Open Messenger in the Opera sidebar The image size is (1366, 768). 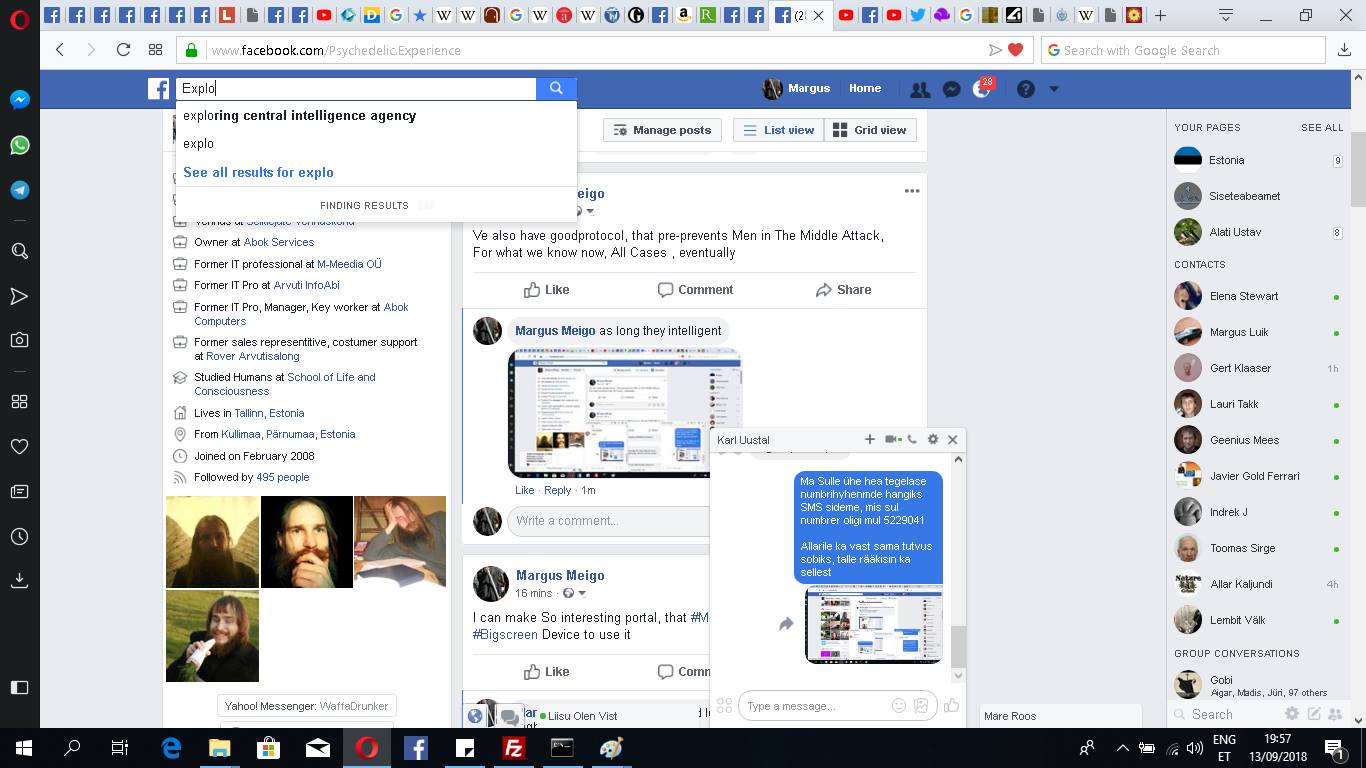coord(19,100)
